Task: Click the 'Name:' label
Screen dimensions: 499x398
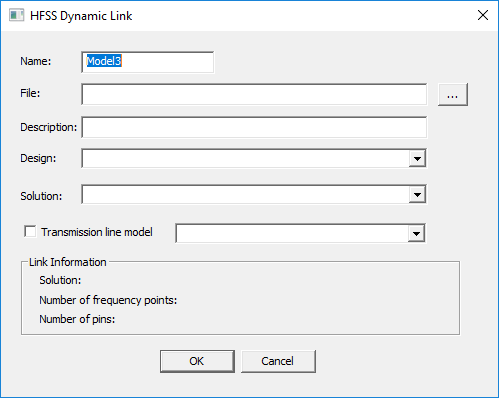Action: point(36,61)
